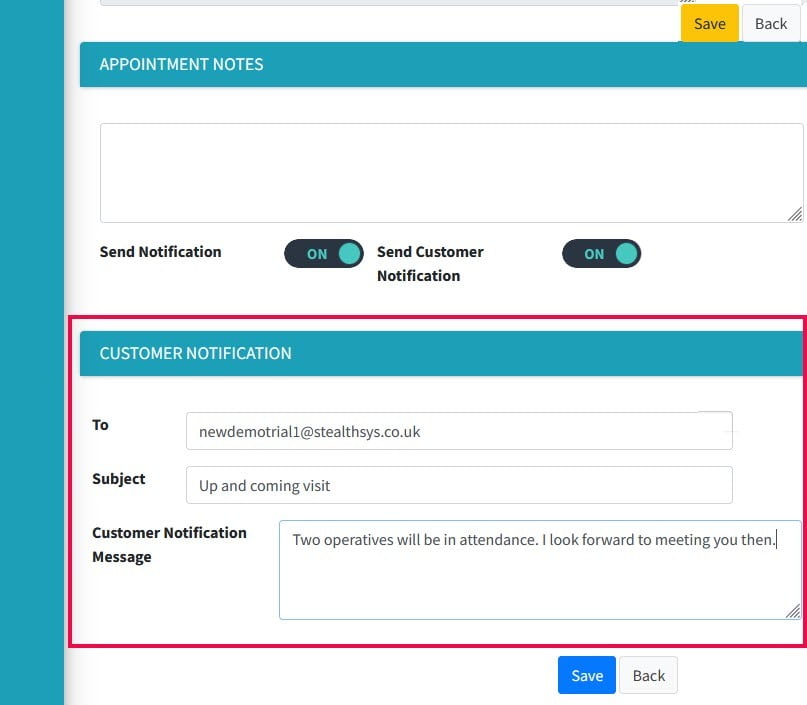Grab the Appointment Notes text area resize handle
807x705 pixels.
tap(795, 214)
